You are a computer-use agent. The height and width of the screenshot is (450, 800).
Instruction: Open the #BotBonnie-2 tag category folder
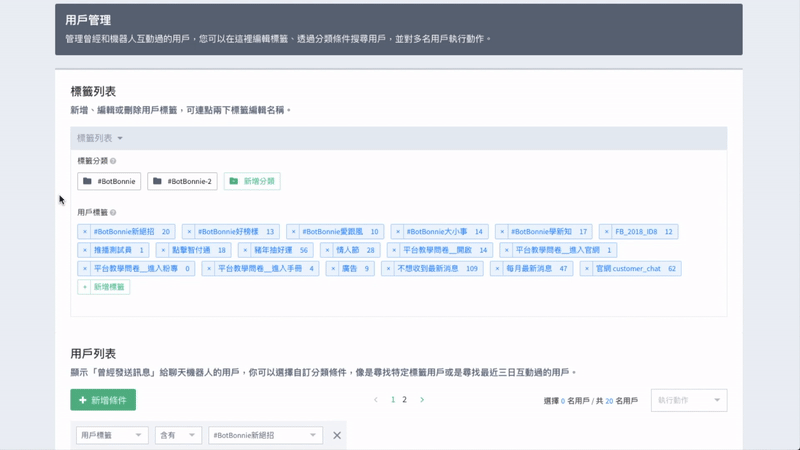(182, 181)
